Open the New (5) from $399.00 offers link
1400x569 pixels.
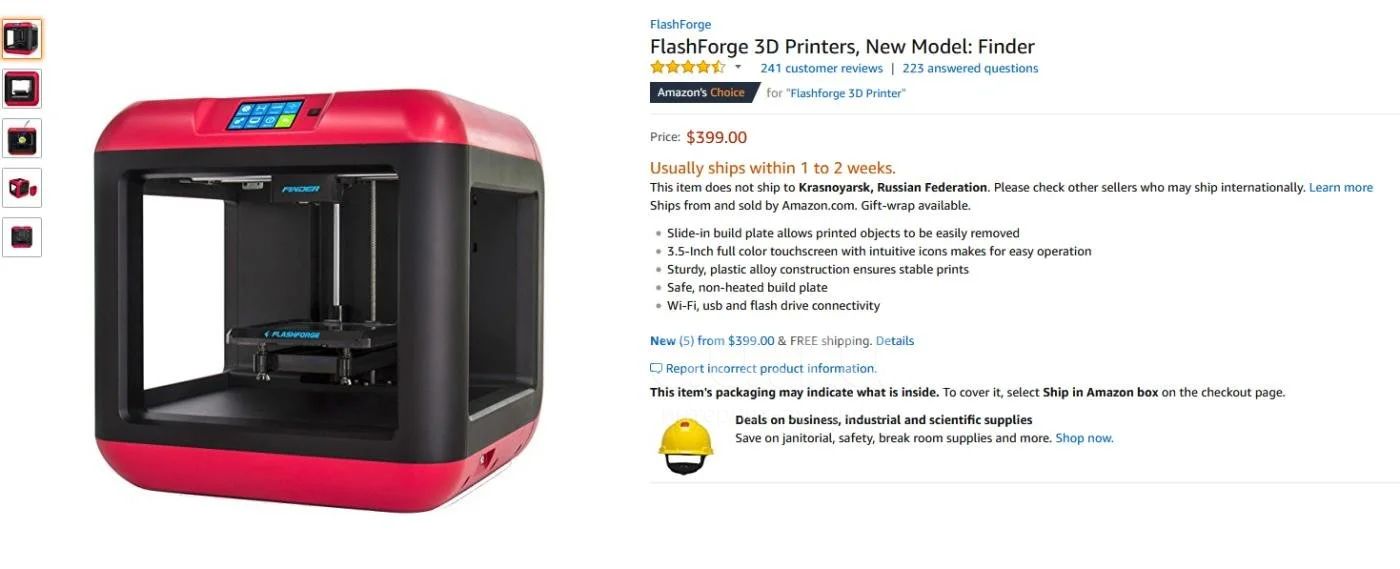[712, 341]
